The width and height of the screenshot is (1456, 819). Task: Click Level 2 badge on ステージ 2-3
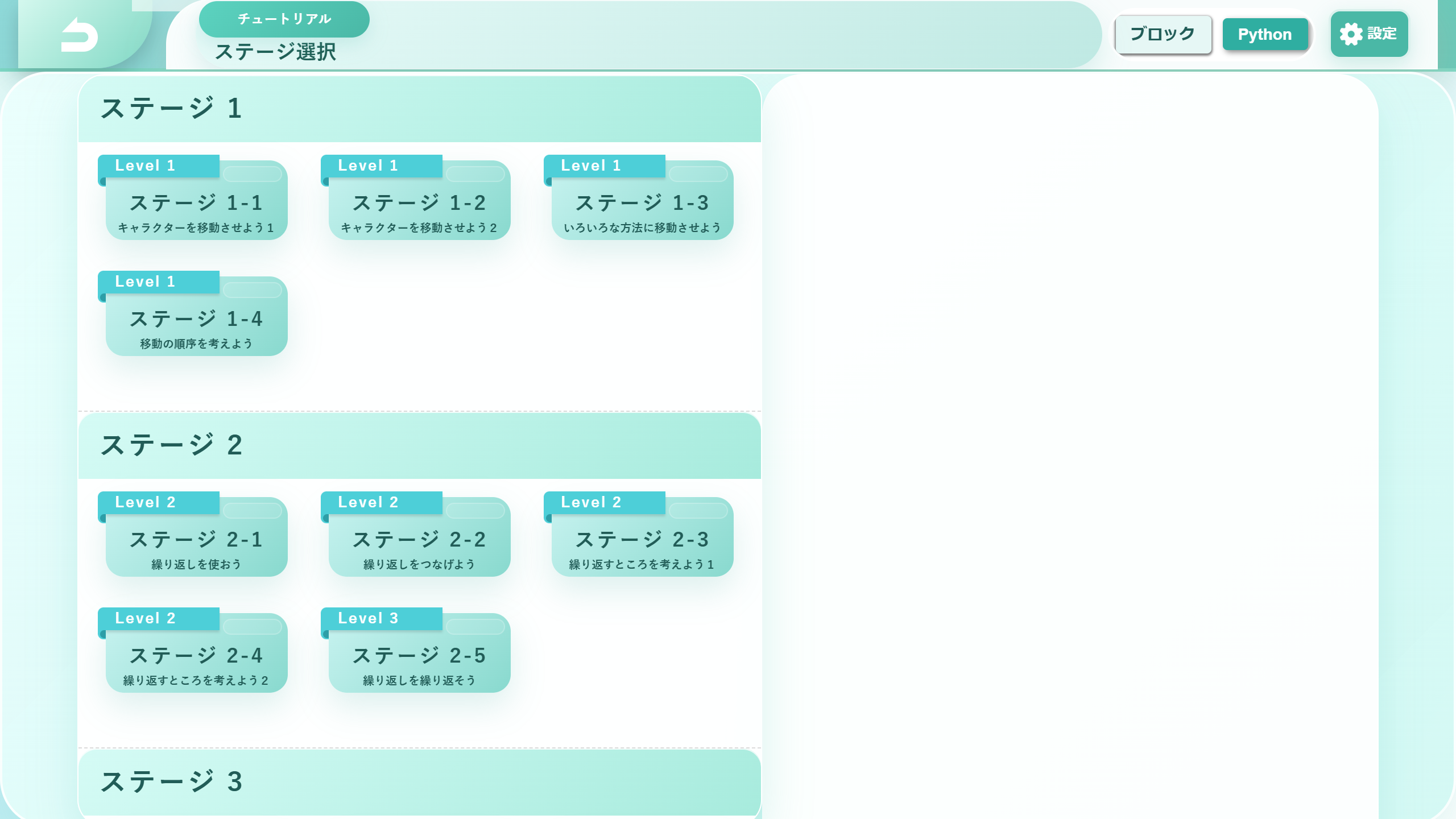coord(605,503)
